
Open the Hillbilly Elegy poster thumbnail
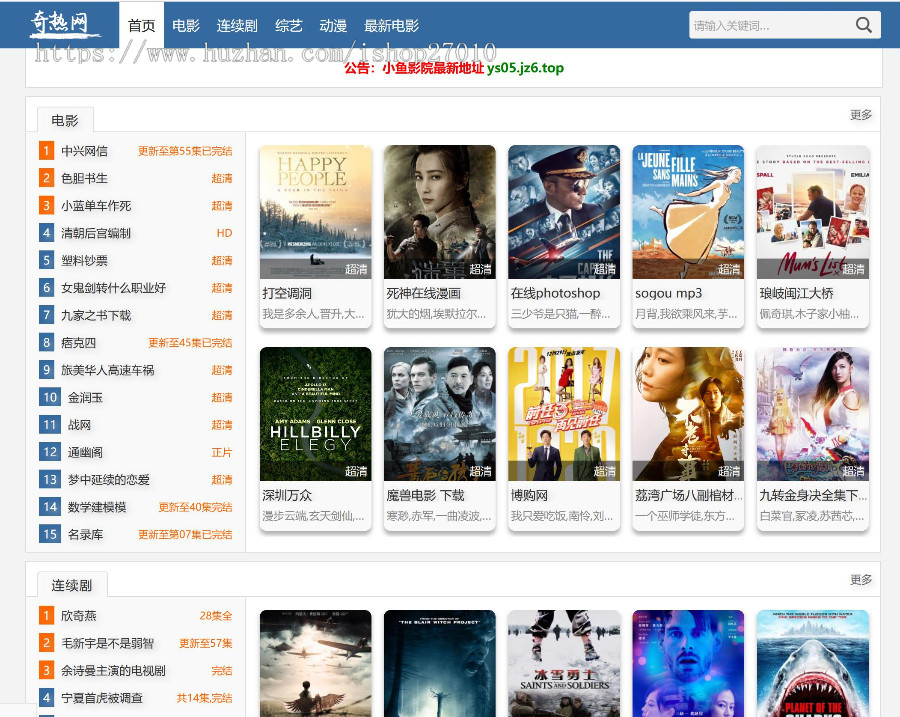click(315, 414)
